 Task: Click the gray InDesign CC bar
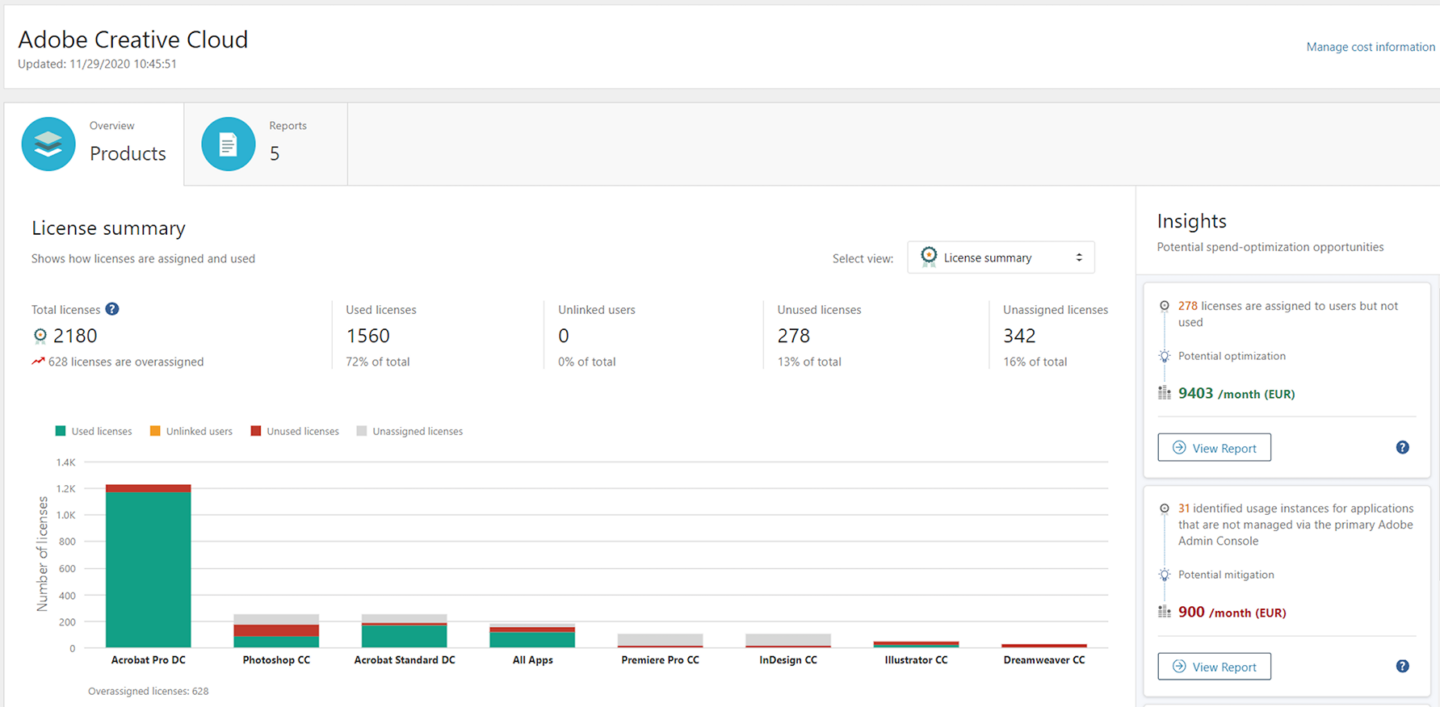(788, 639)
